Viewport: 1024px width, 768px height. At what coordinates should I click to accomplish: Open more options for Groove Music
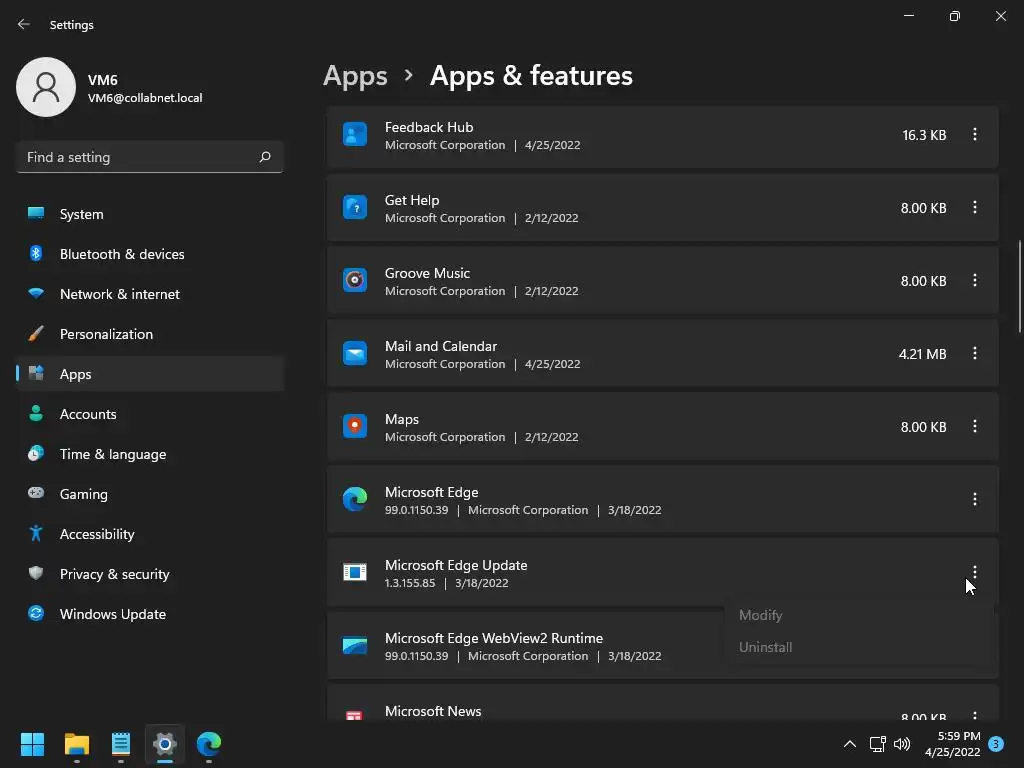pos(975,281)
